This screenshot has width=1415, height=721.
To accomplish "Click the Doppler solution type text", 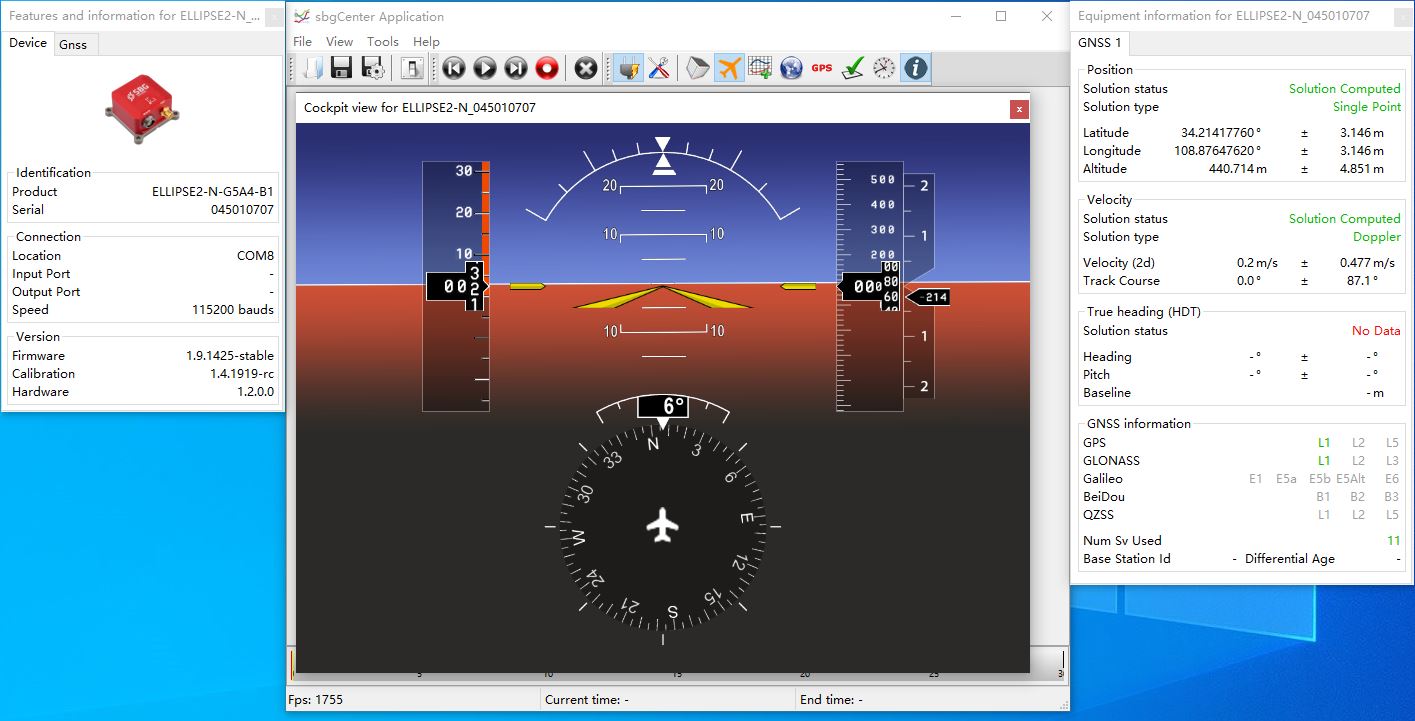I will point(1376,237).
